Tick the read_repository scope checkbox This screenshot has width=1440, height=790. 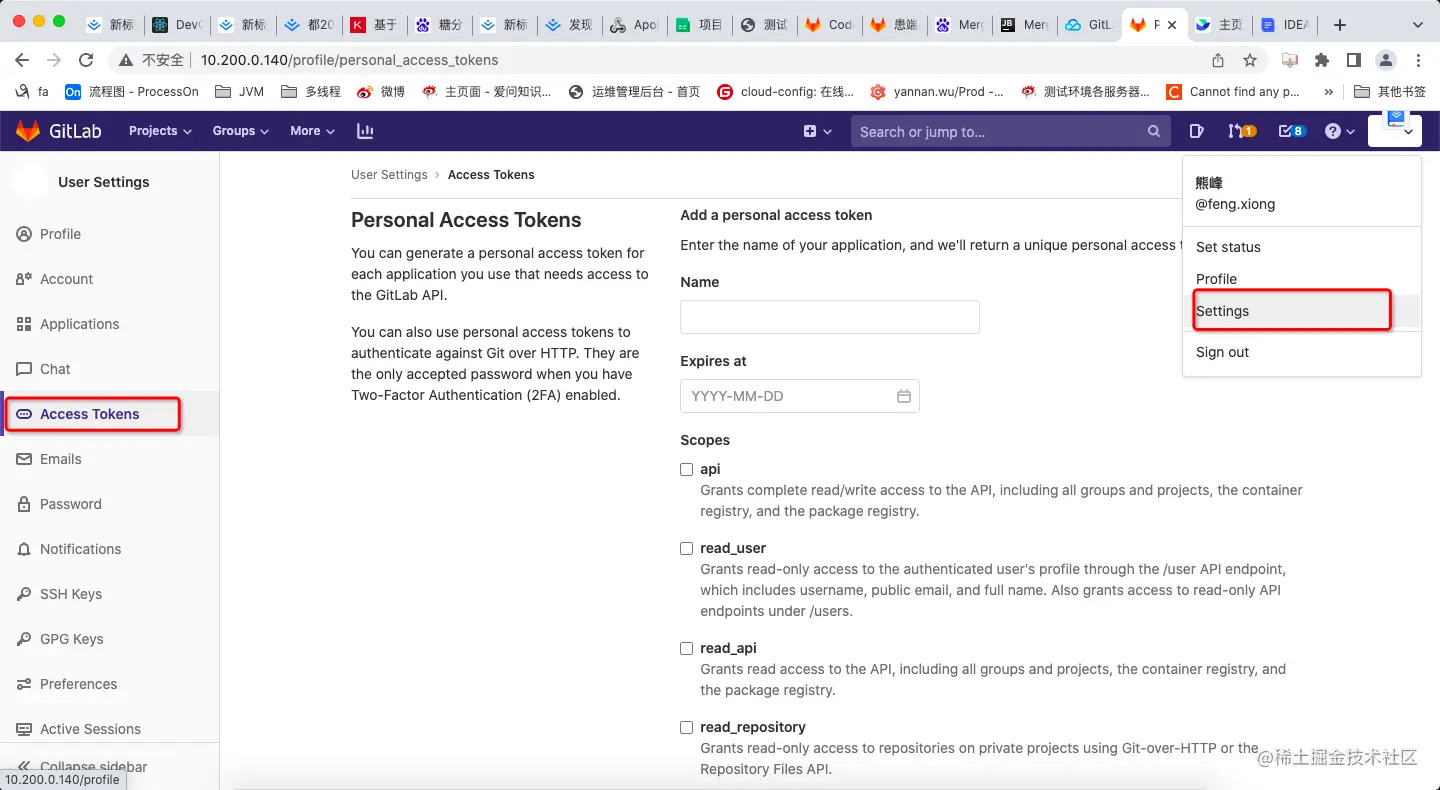pos(686,727)
